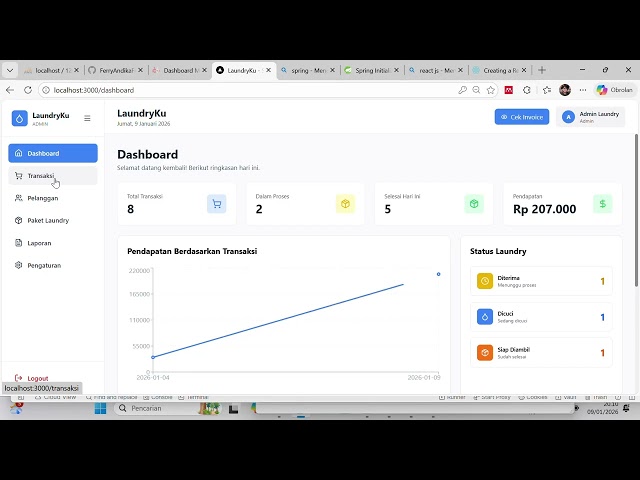This screenshot has width=640, height=480.
Task: Open Paket Laundry menu item
Action: point(53,220)
